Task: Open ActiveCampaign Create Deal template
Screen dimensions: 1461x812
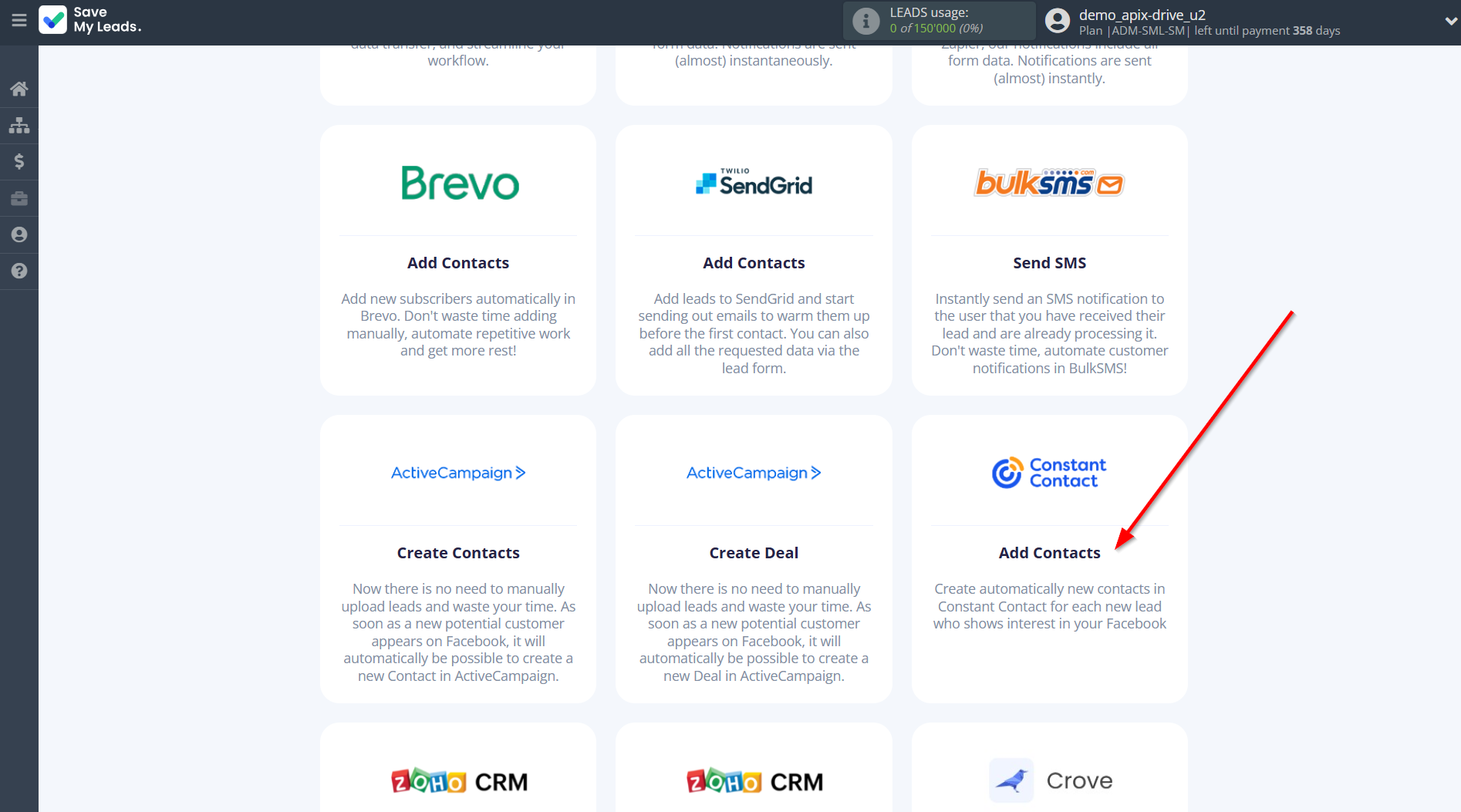Action: [754, 552]
